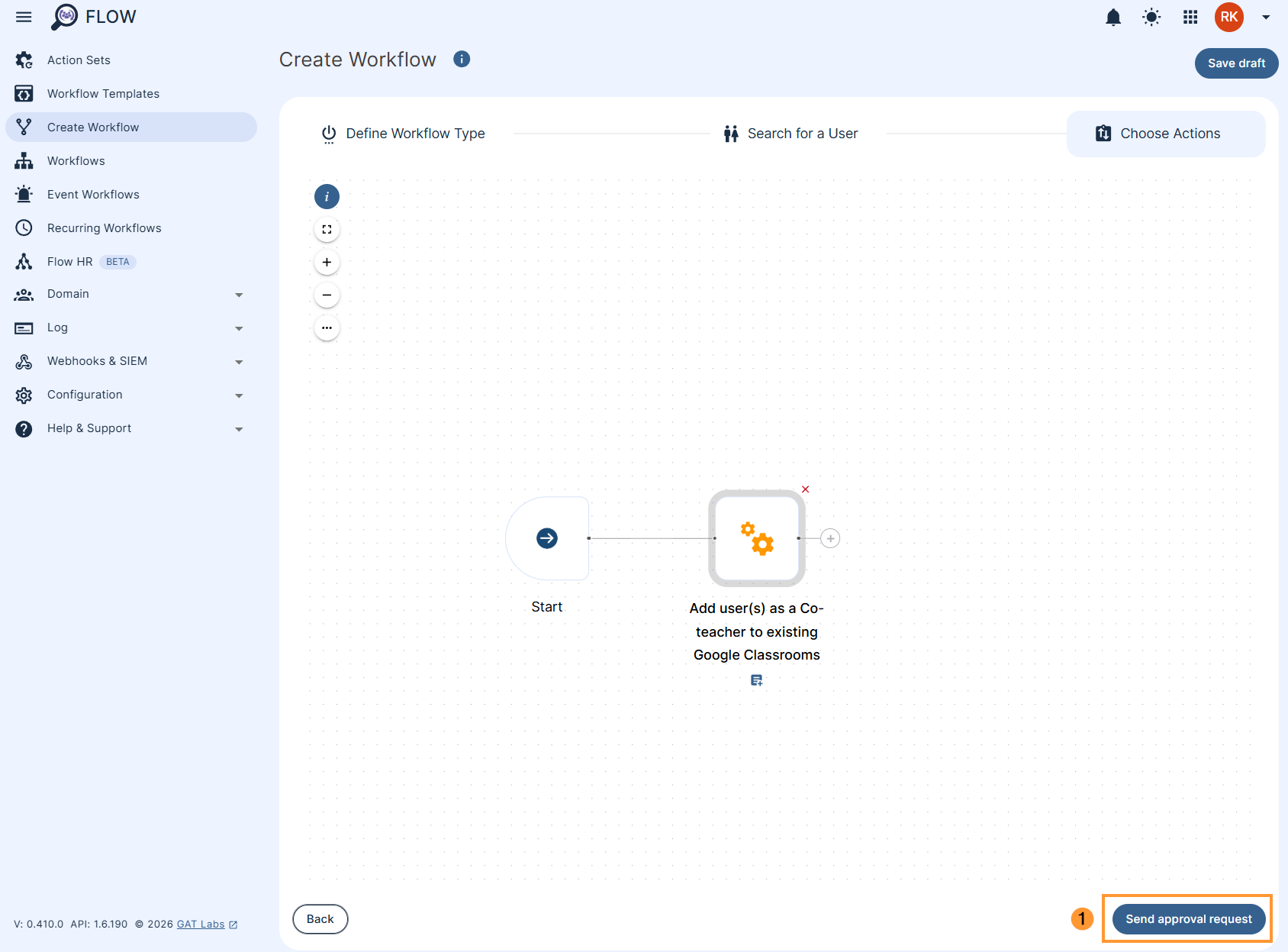
Task: Switch the app theme
Action: 1151,17
